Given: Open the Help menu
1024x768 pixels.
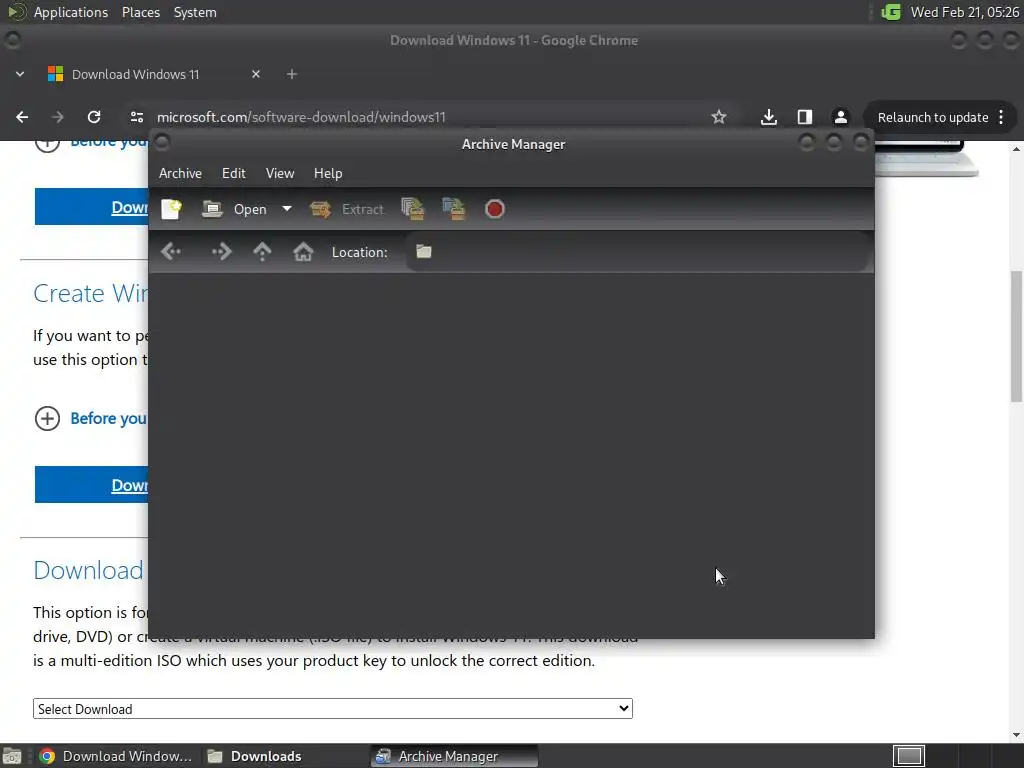Looking at the screenshot, I should (328, 173).
